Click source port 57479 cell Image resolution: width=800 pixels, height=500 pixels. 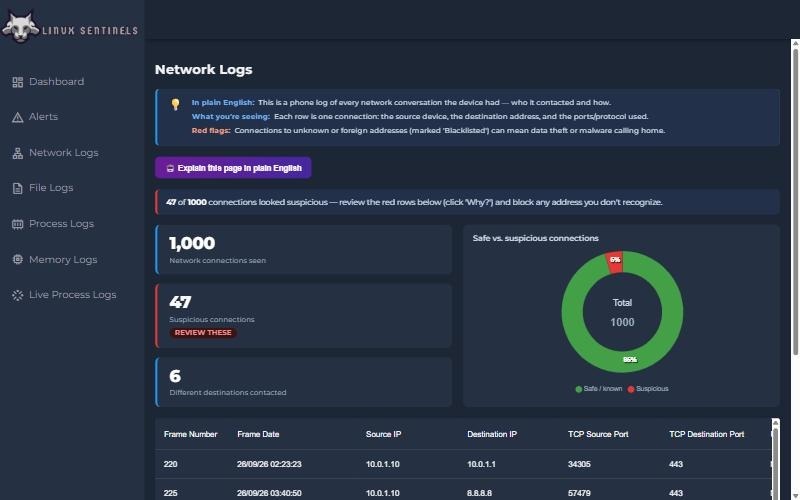[x=579, y=493]
